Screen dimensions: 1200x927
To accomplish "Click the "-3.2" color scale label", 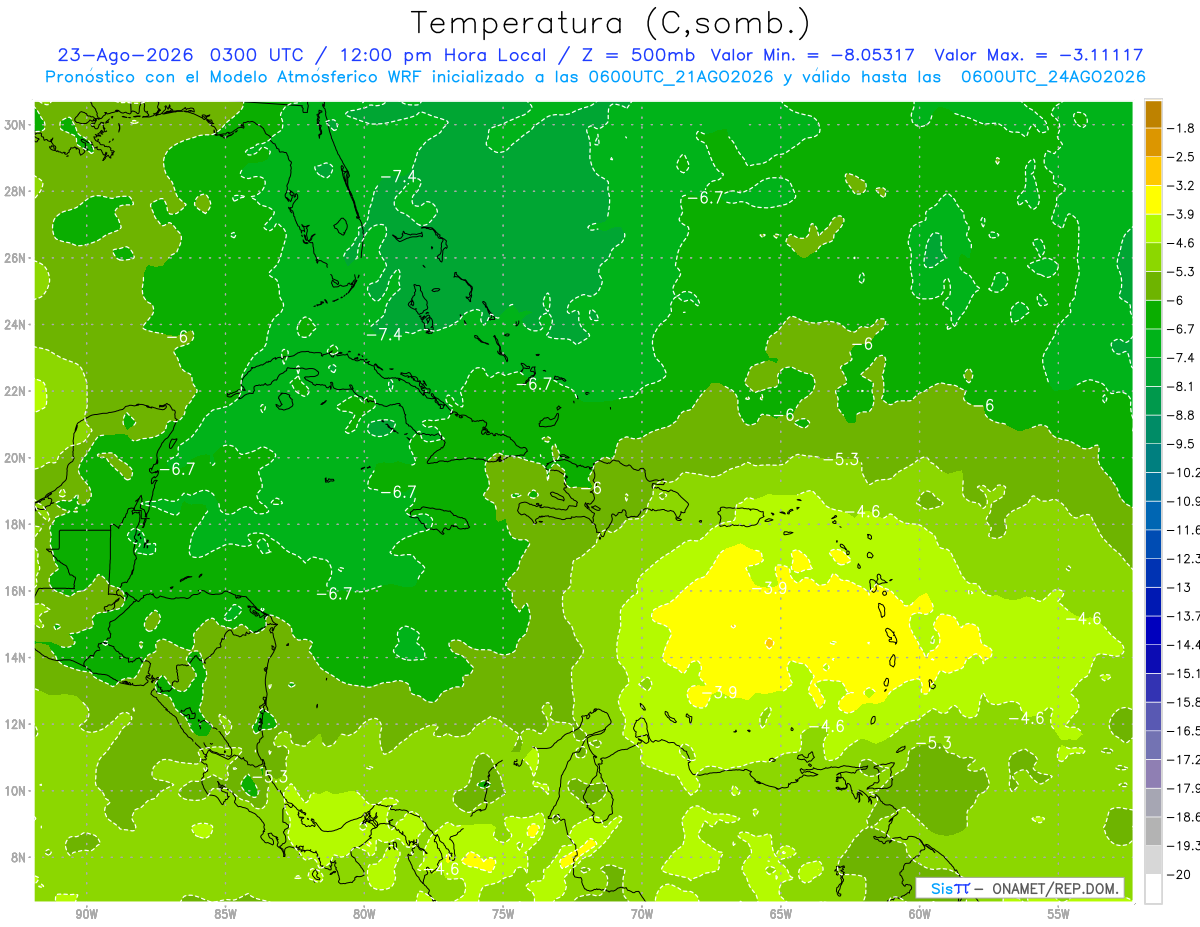I will coord(1181,186).
